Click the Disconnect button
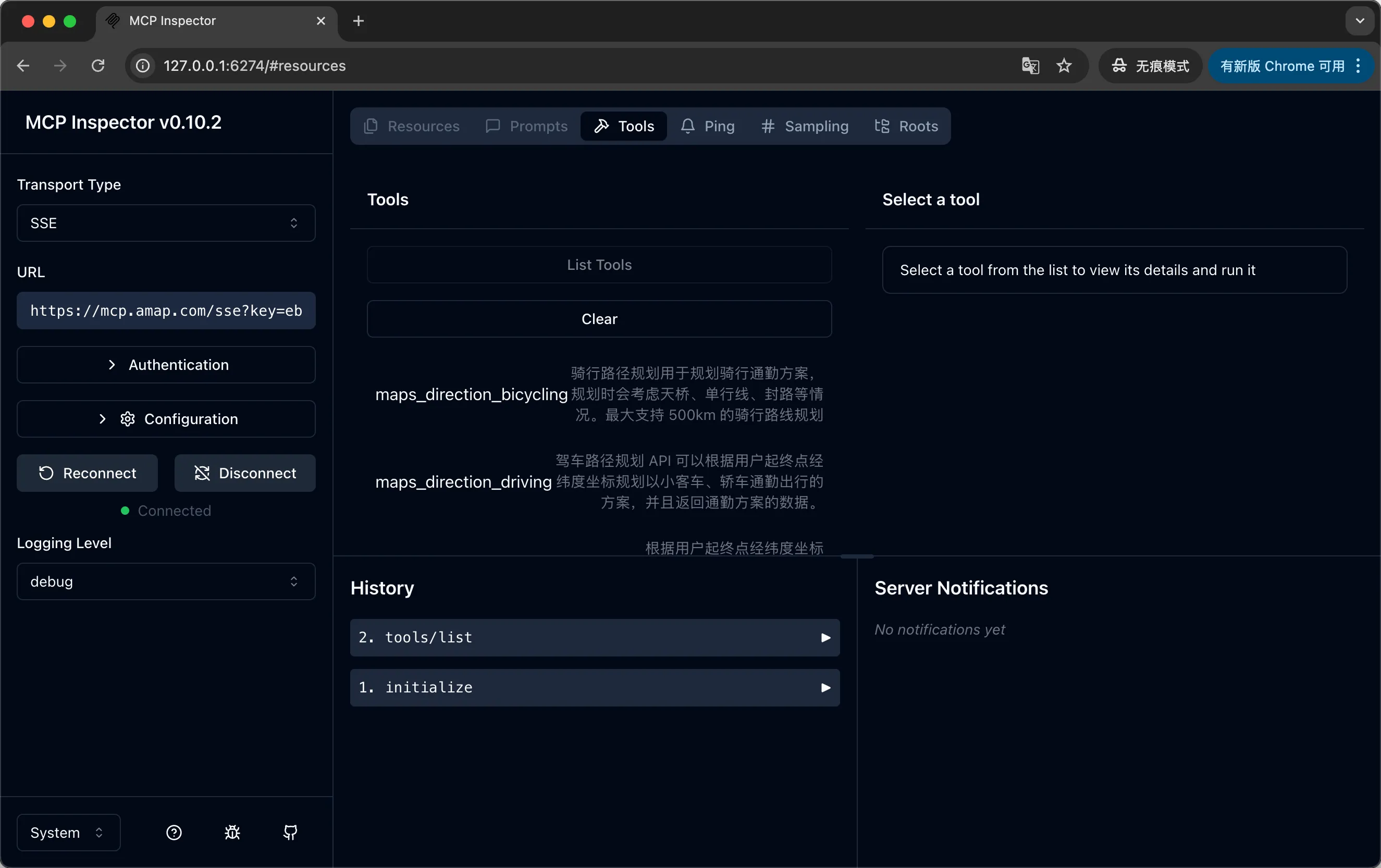 pyautogui.click(x=245, y=473)
